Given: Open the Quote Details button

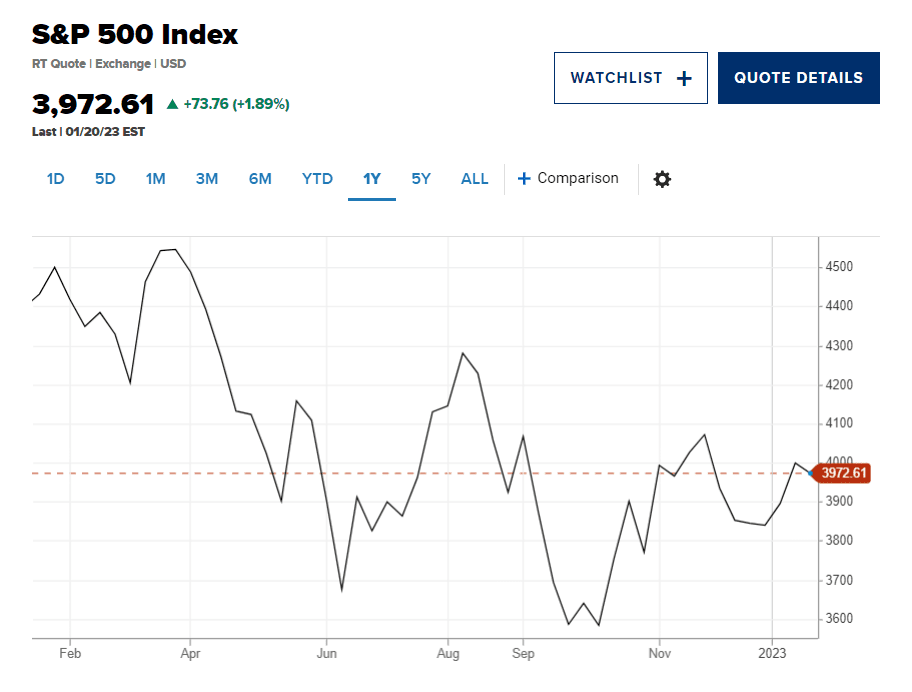Looking at the screenshot, I should coord(799,78).
